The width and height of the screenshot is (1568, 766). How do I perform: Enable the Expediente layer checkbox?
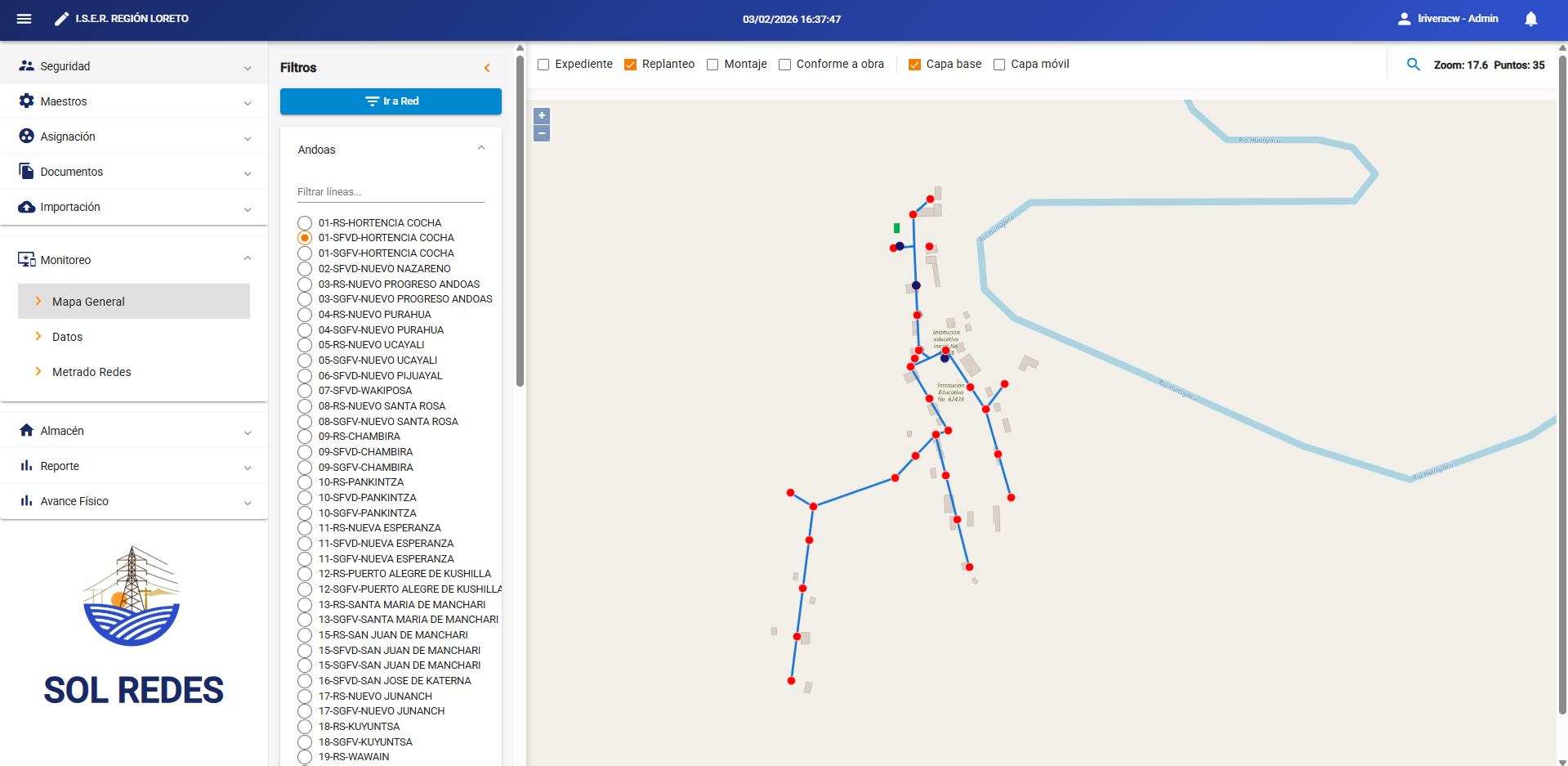(x=543, y=64)
